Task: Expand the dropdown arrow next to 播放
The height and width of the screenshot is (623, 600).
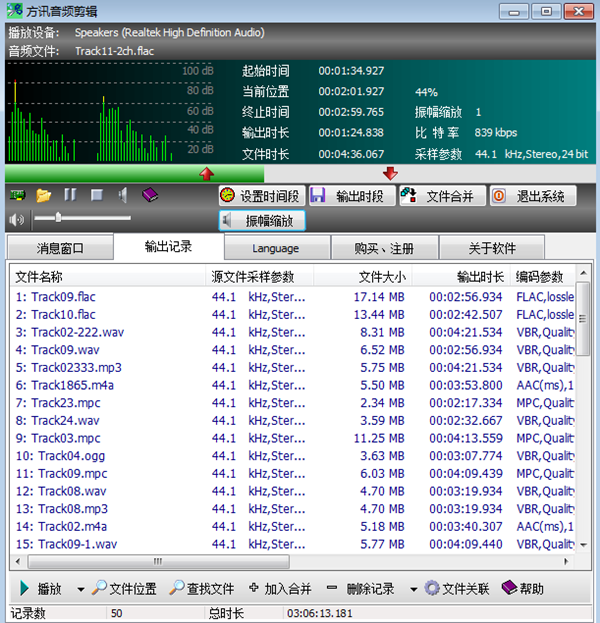Action: pyautogui.click(x=81, y=589)
